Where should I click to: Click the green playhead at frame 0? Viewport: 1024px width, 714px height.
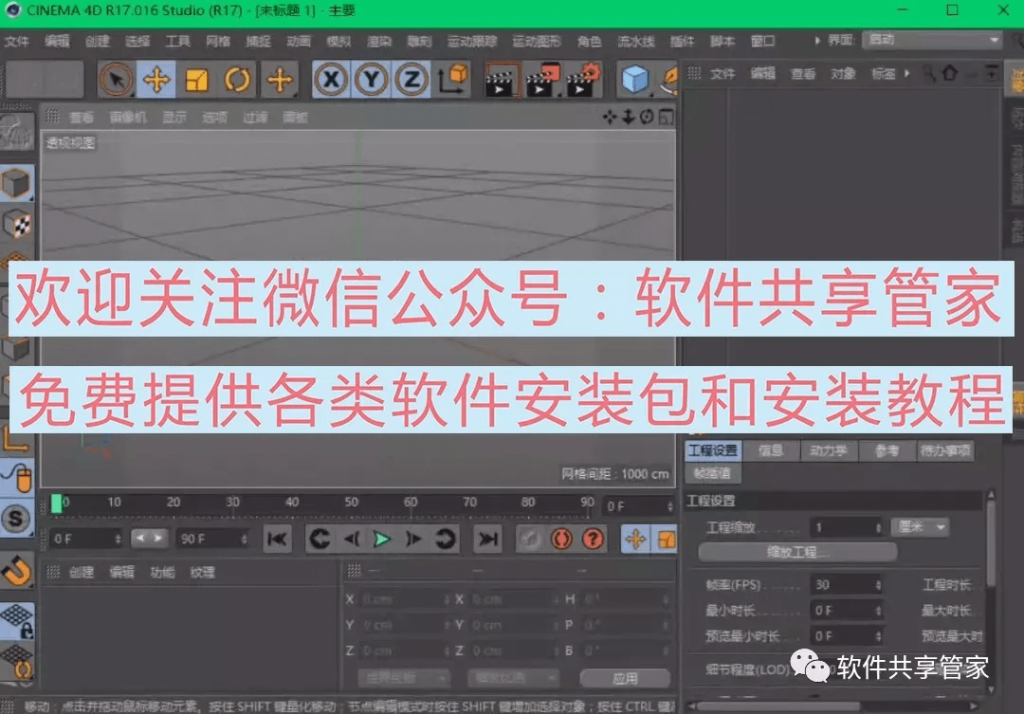56,504
